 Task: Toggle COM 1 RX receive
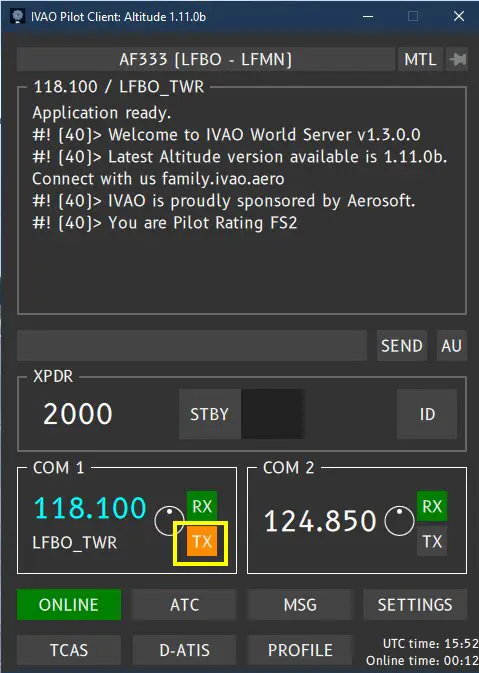click(202, 506)
